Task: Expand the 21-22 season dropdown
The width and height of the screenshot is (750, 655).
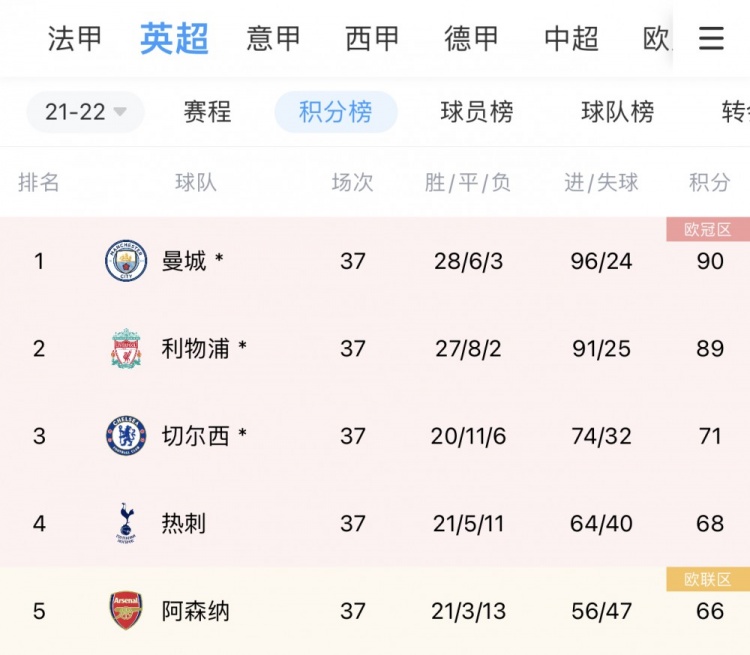Action: click(x=85, y=112)
